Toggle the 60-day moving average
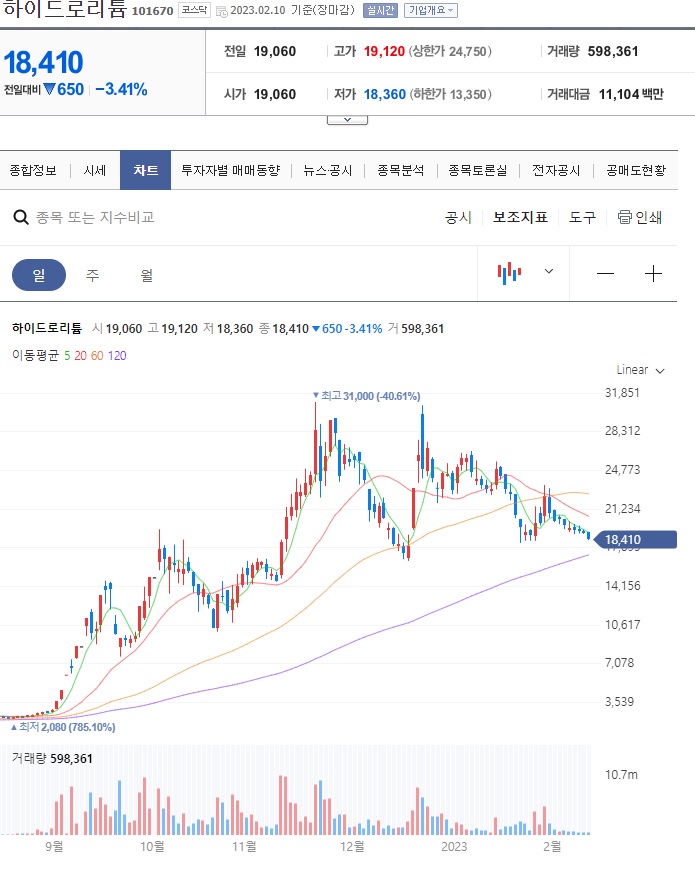This screenshot has height=873, width=695. pos(97,356)
